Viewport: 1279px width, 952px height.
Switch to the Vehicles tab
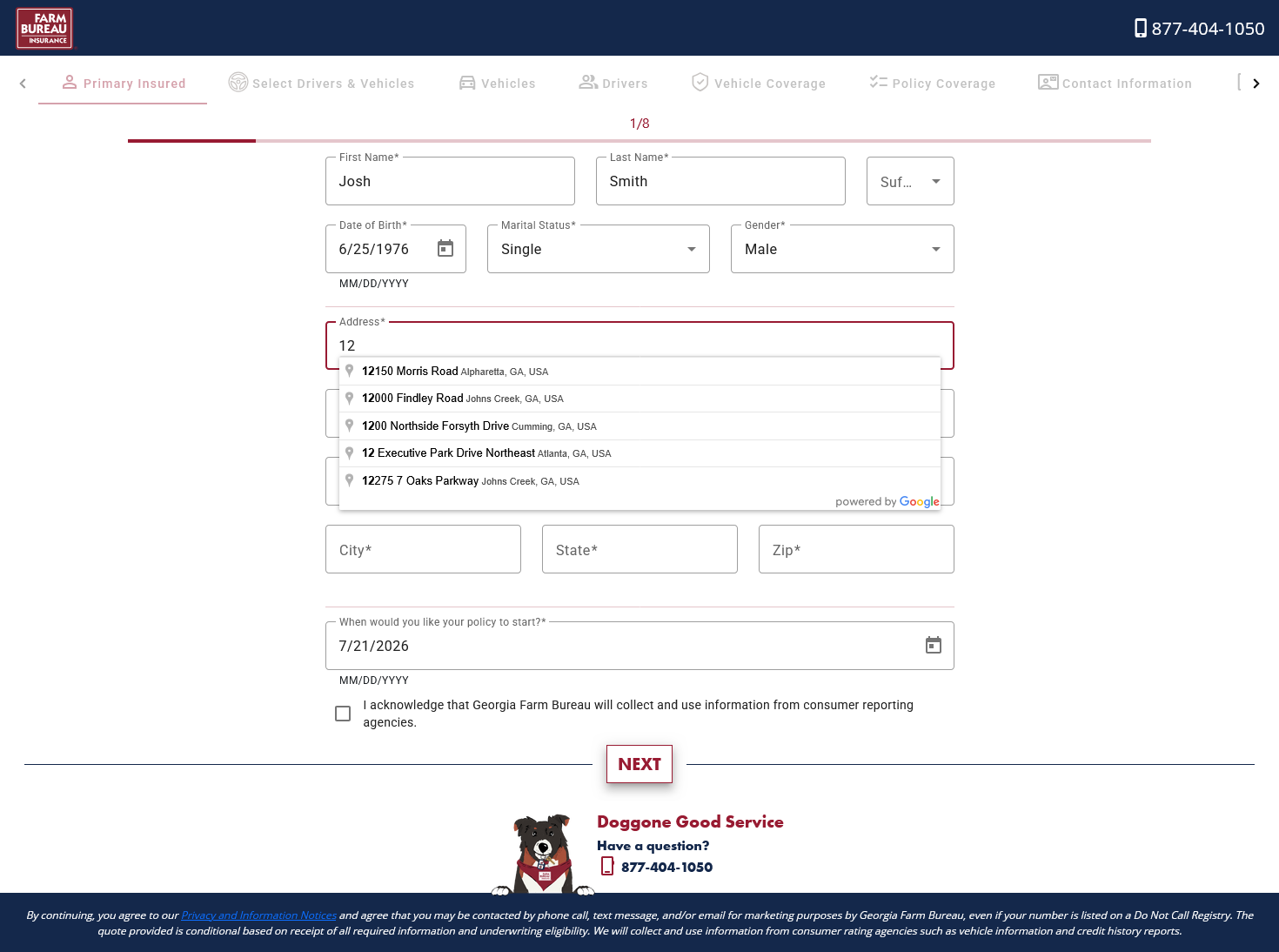[x=497, y=84]
